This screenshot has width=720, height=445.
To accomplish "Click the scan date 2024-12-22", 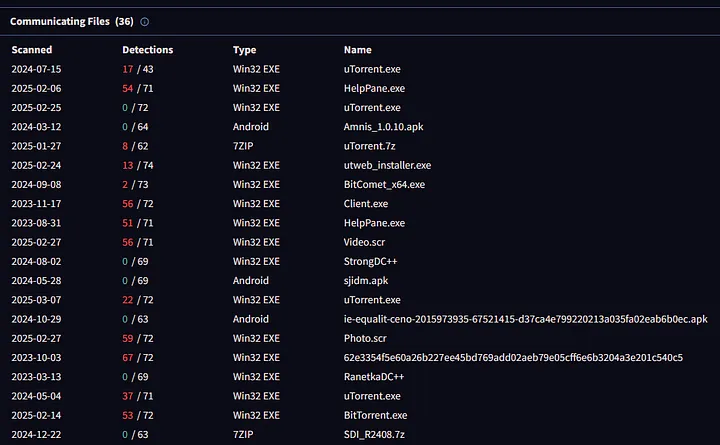I will pos(36,434).
